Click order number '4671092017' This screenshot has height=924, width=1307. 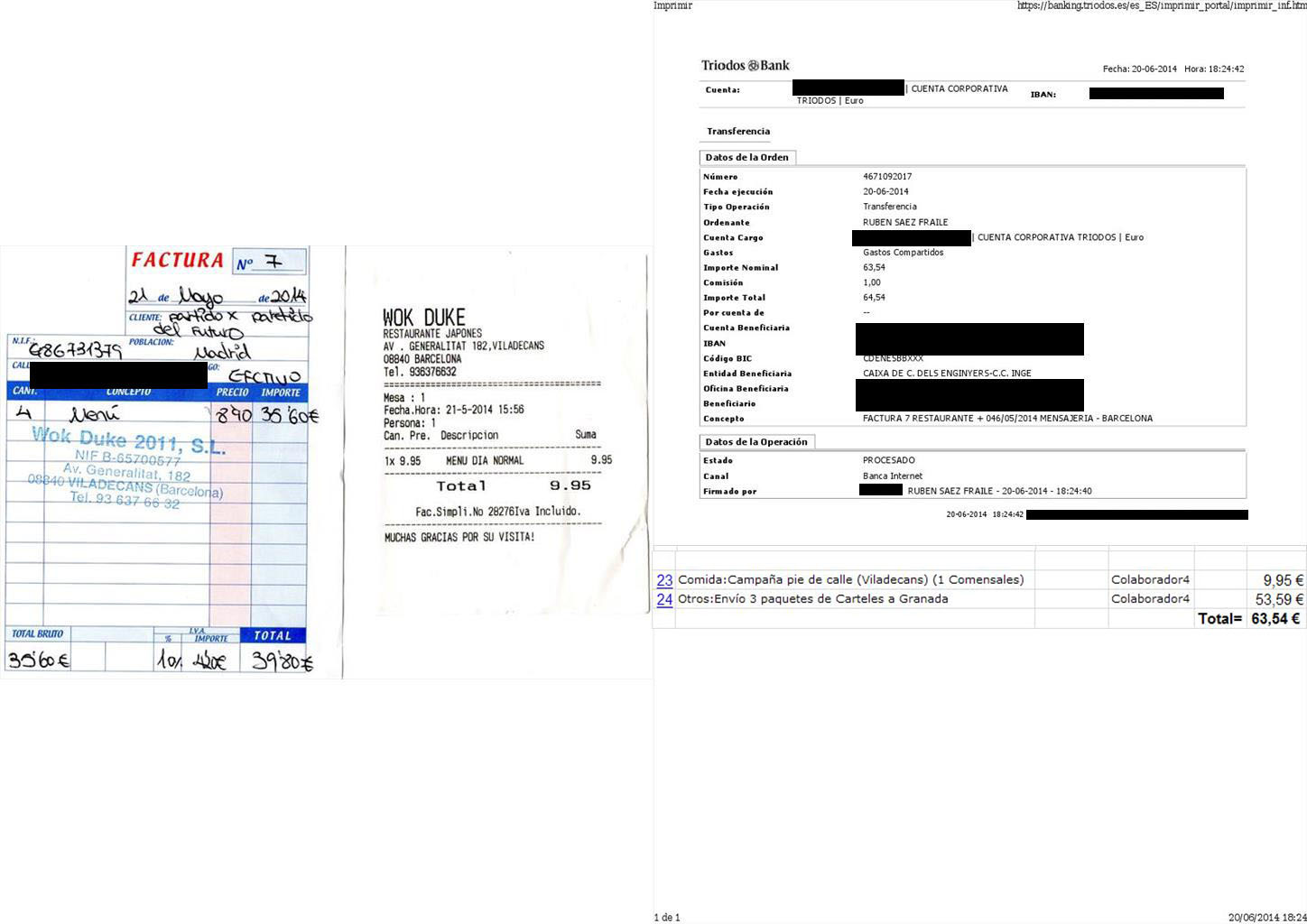(x=887, y=177)
